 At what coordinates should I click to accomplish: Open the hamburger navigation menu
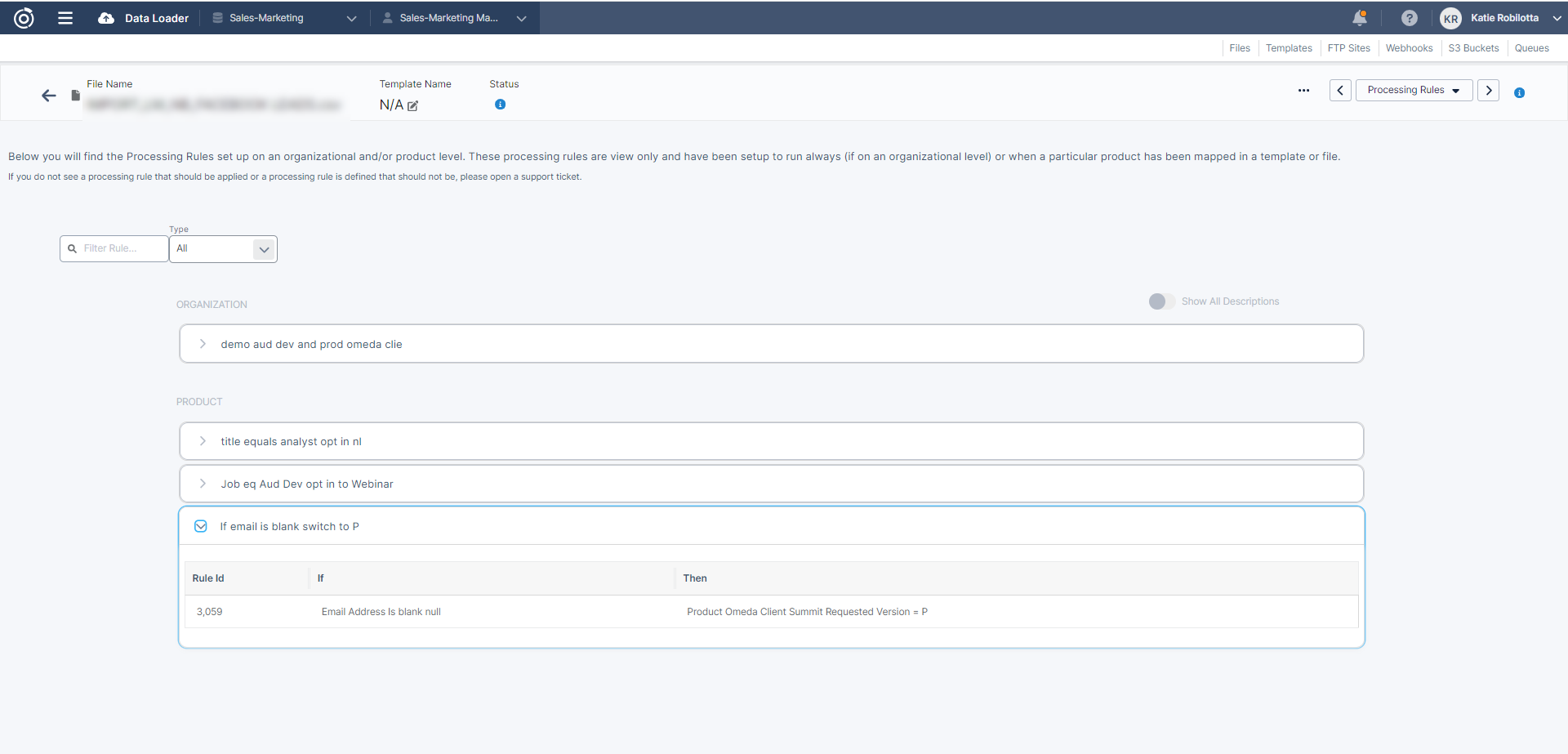(65, 18)
